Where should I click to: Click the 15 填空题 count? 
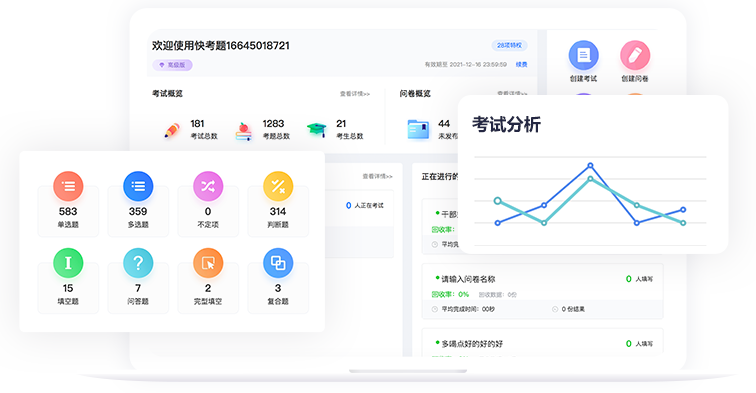[68, 288]
